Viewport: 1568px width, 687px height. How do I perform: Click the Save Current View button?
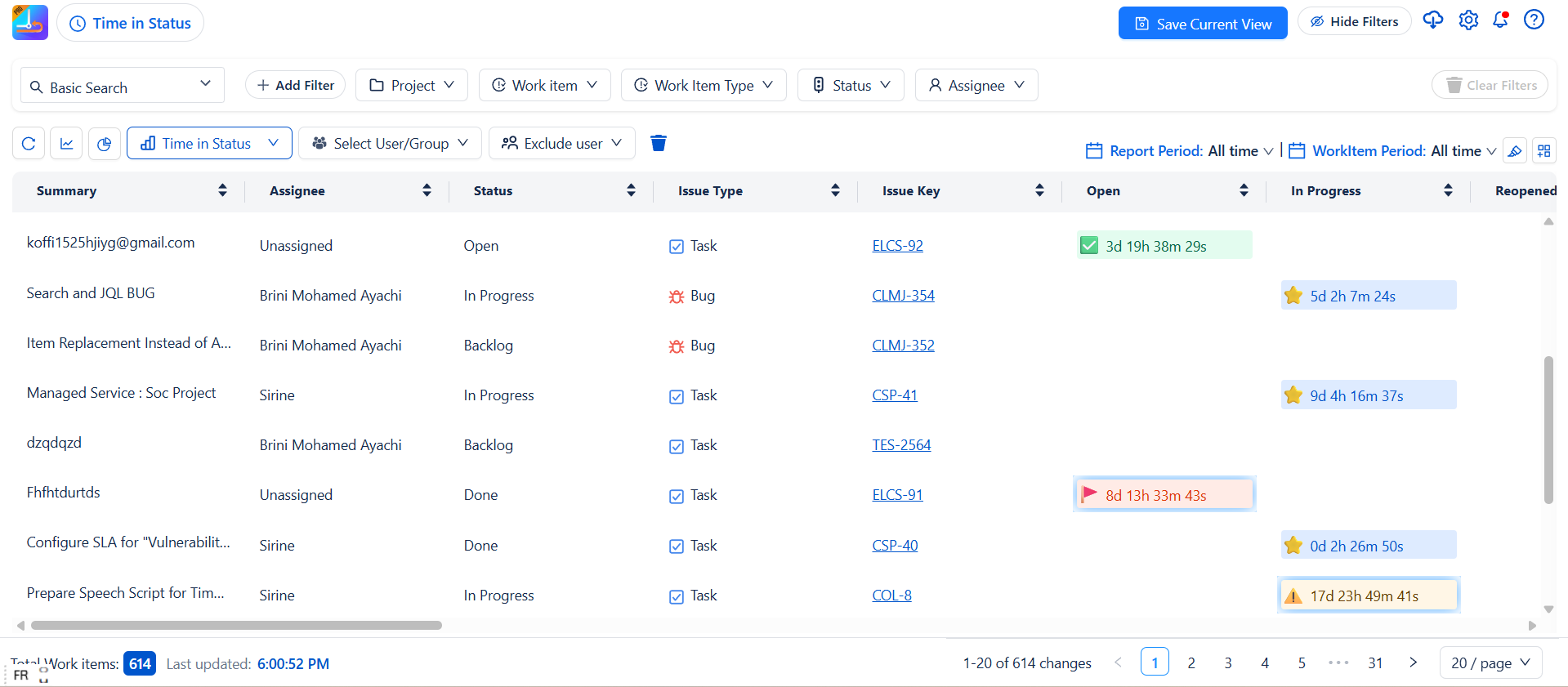pos(1203,24)
